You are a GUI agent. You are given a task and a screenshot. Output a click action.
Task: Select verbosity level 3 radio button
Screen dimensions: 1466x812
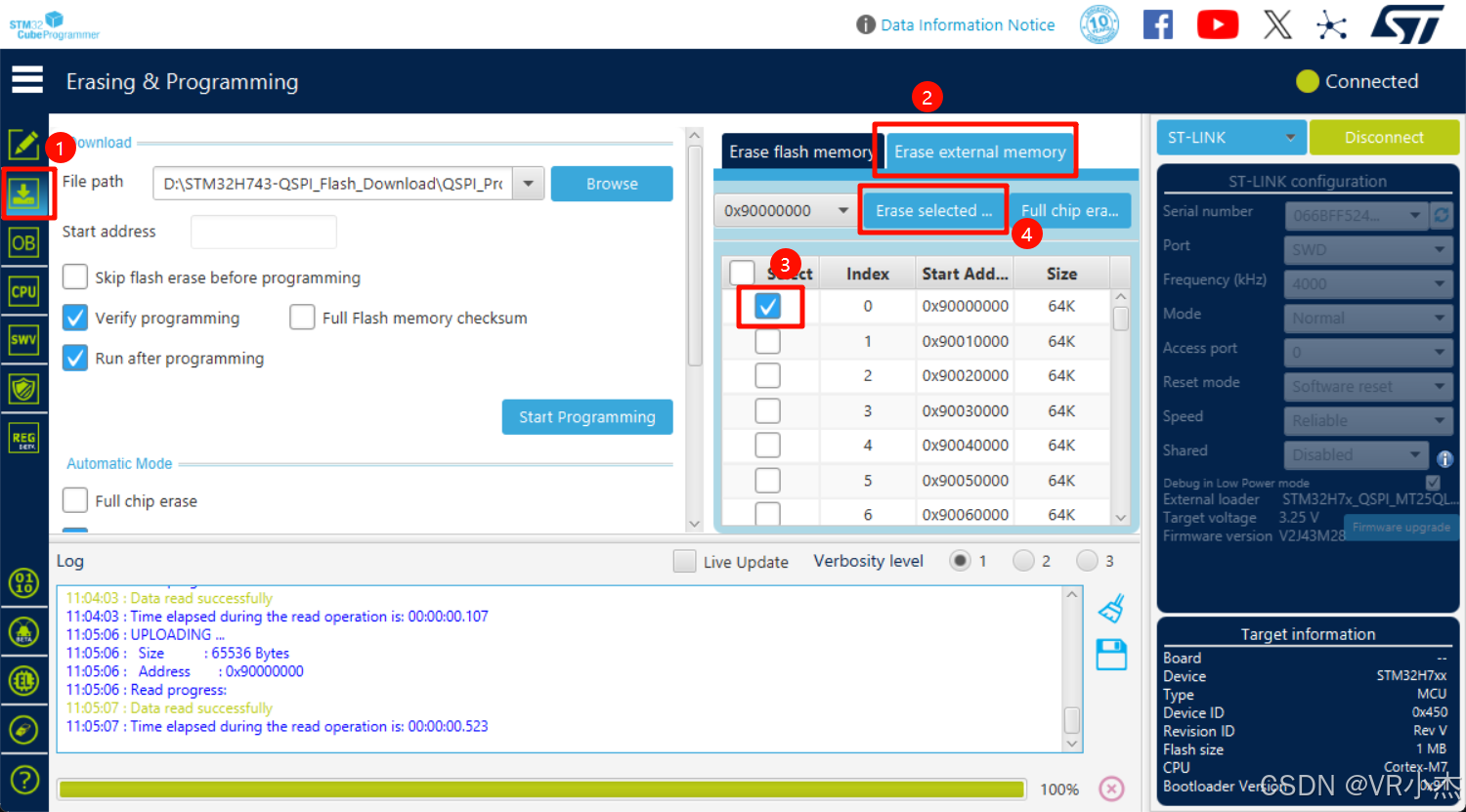pyautogui.click(x=1085, y=560)
